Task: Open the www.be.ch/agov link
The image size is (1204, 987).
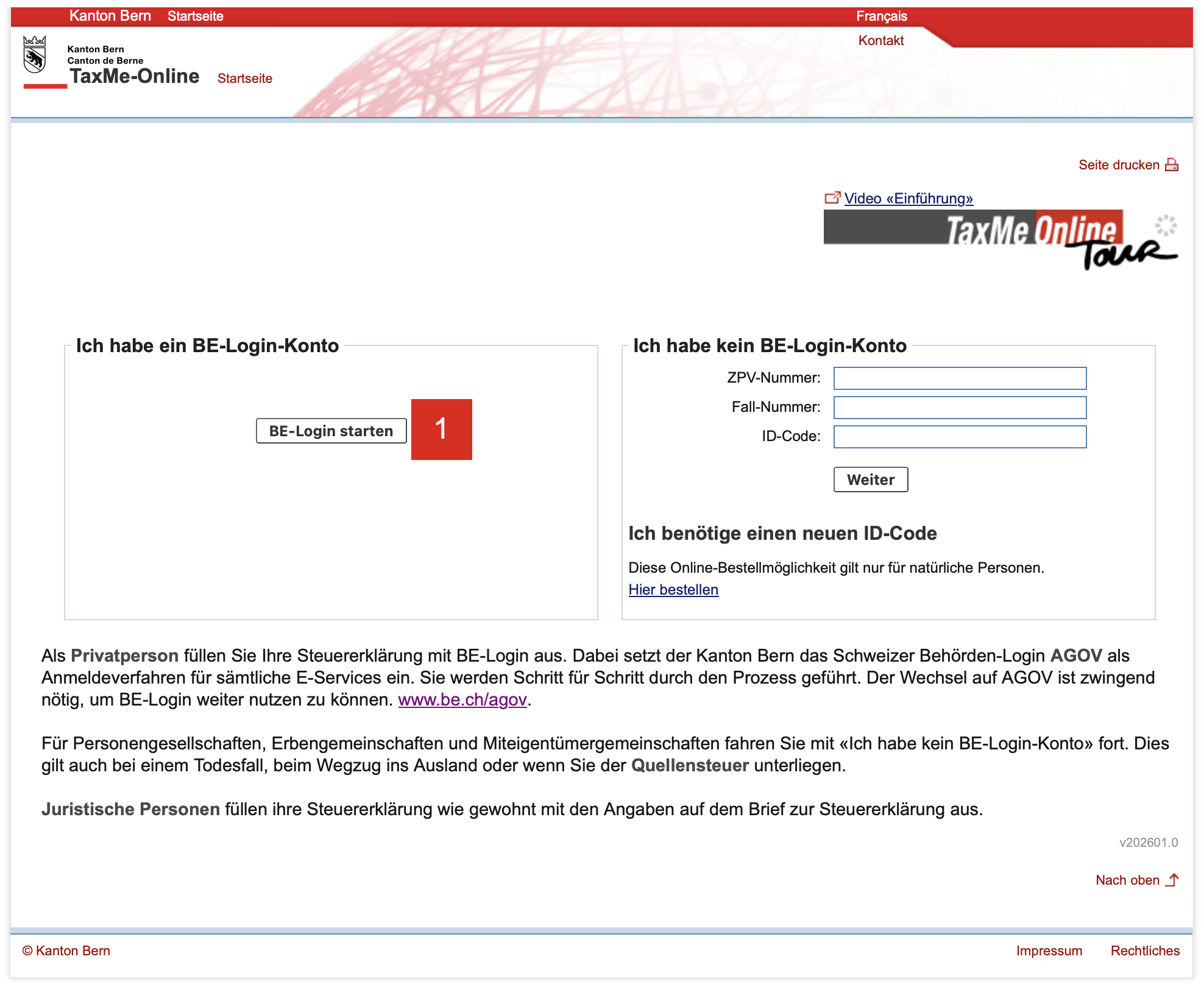Action: pos(462,699)
